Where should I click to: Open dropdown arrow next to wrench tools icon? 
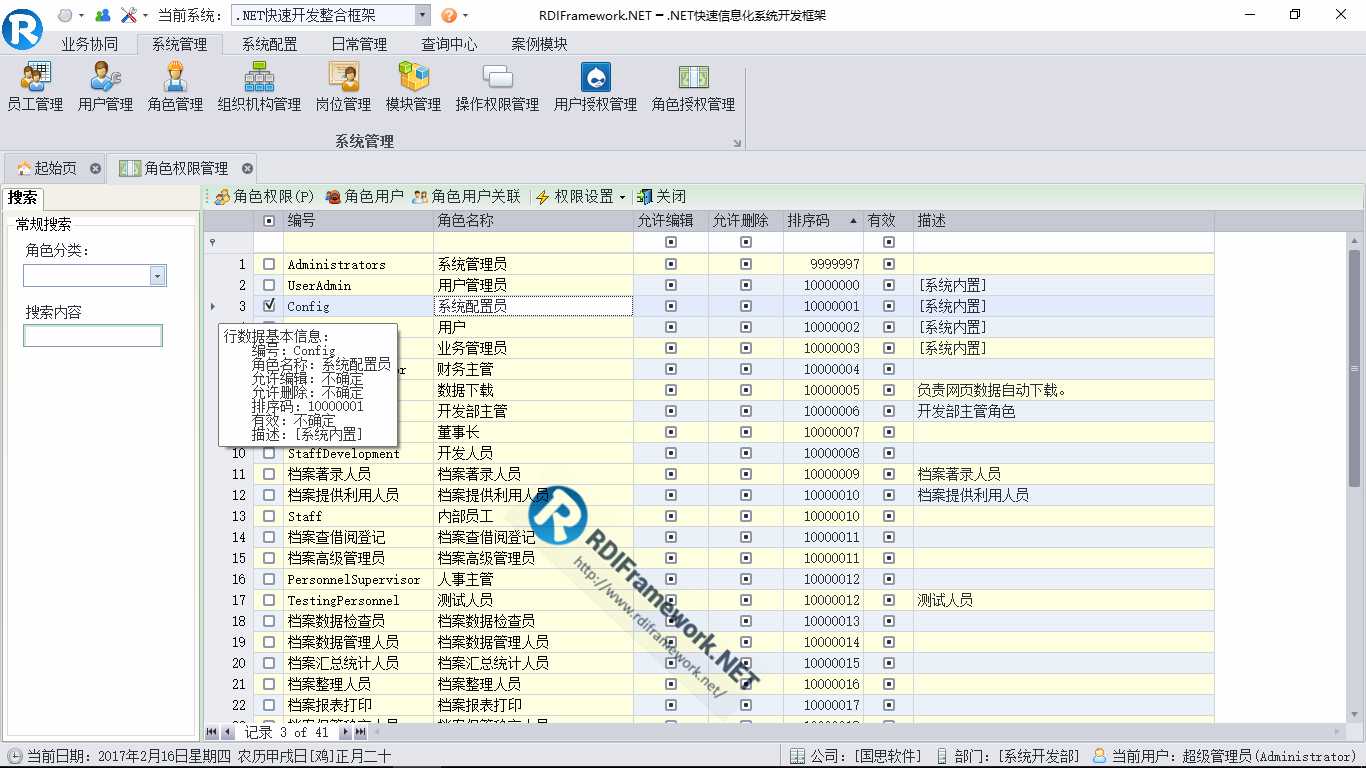coord(145,16)
